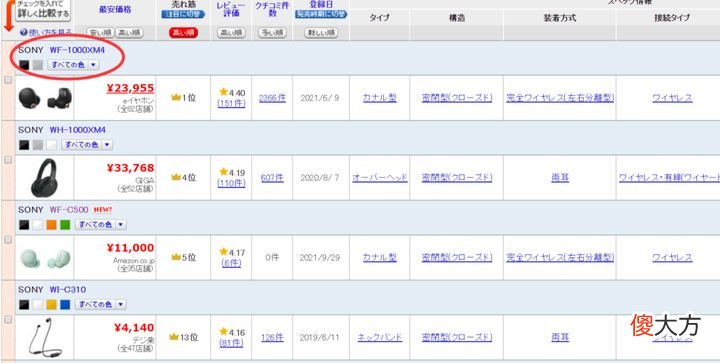Select white color swatch for WH-1000XM4
Viewport: 720px width, 363px height.
coord(51,145)
